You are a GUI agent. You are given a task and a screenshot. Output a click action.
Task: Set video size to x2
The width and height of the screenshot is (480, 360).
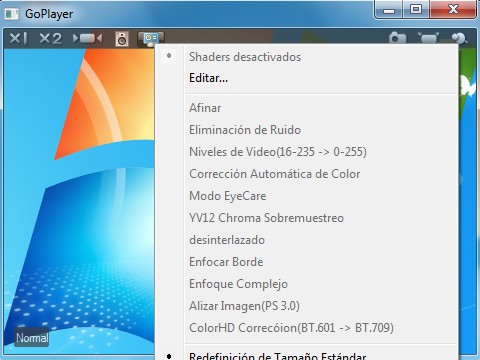50,39
